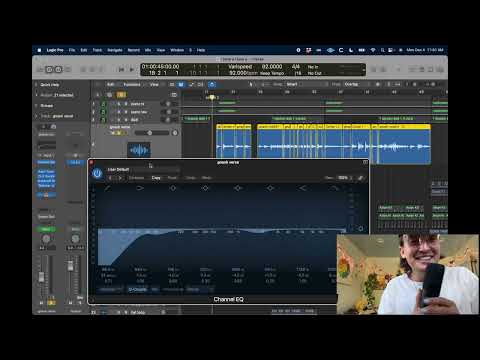Open the Navigate menu
Screen dimensions: 480x360
pyautogui.click(x=115, y=50)
